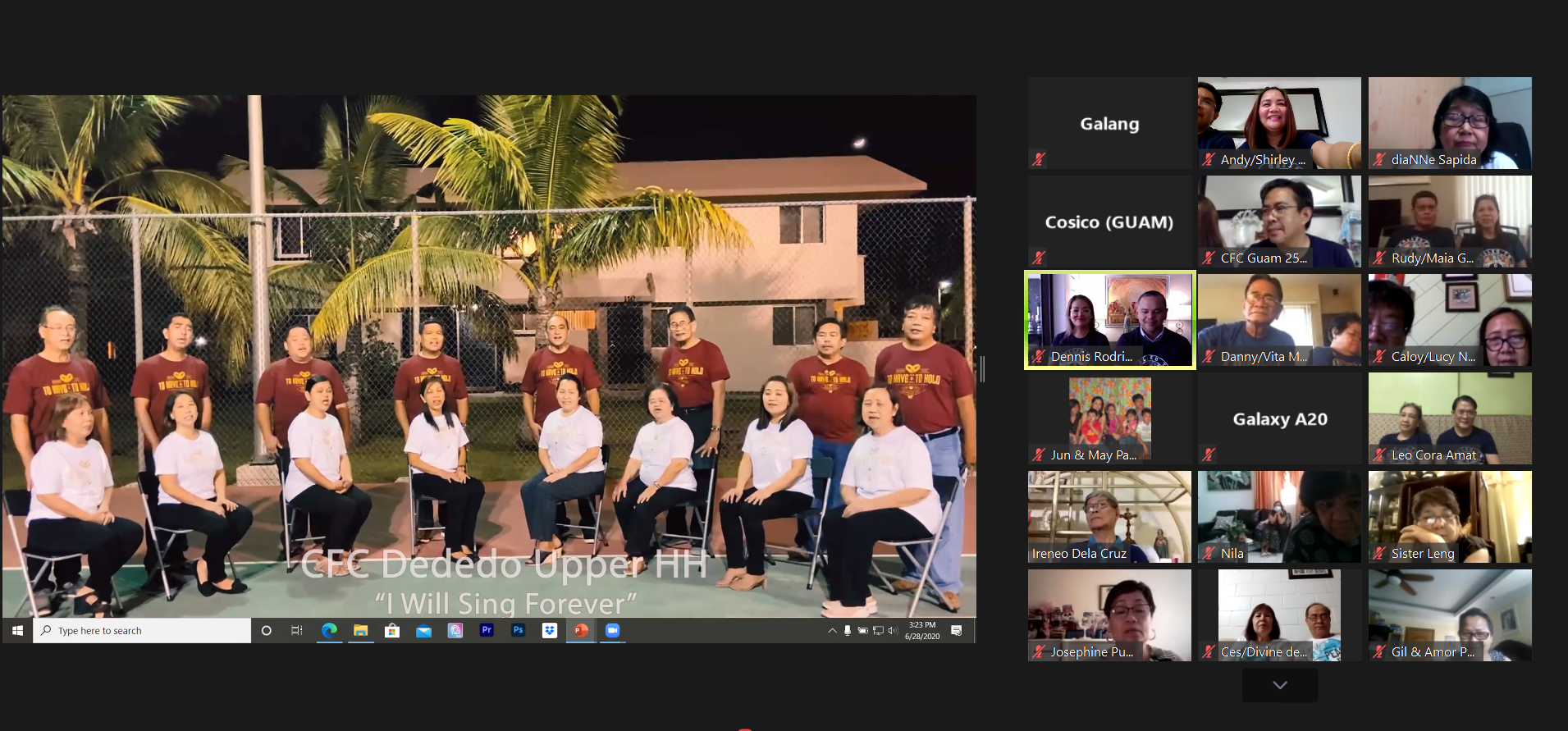Click the 'I Will Sing Forever' subtitle text
Screen dimensions: 1568x731
[505, 604]
